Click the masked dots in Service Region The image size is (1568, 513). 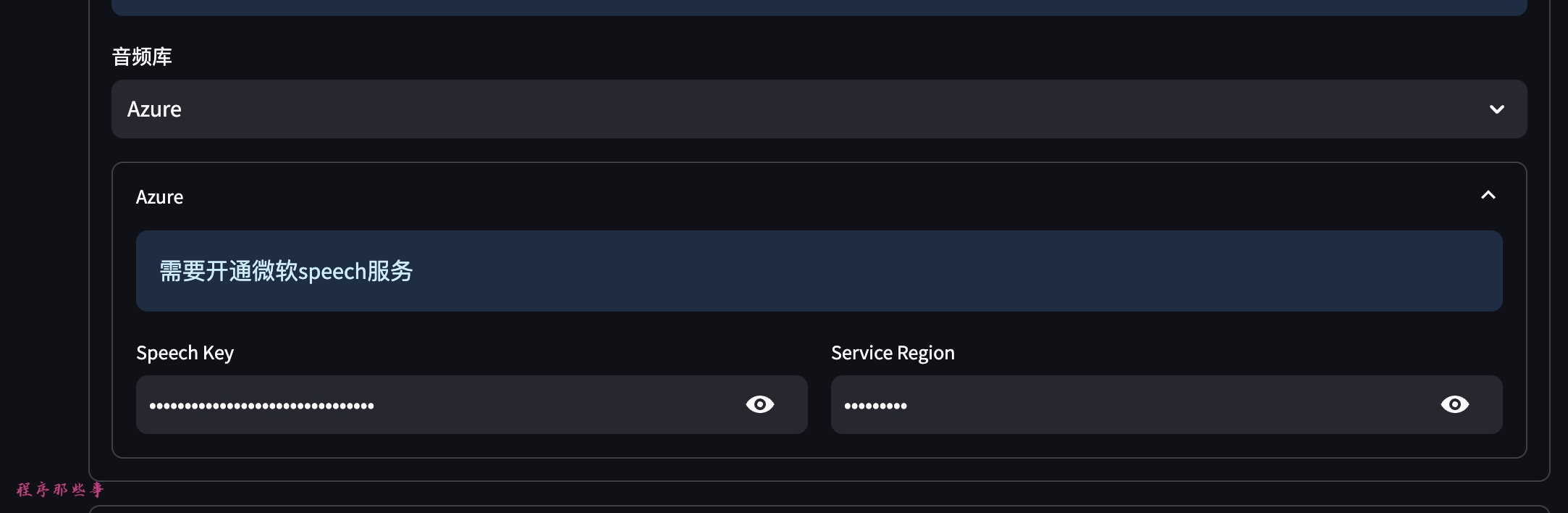coord(875,406)
